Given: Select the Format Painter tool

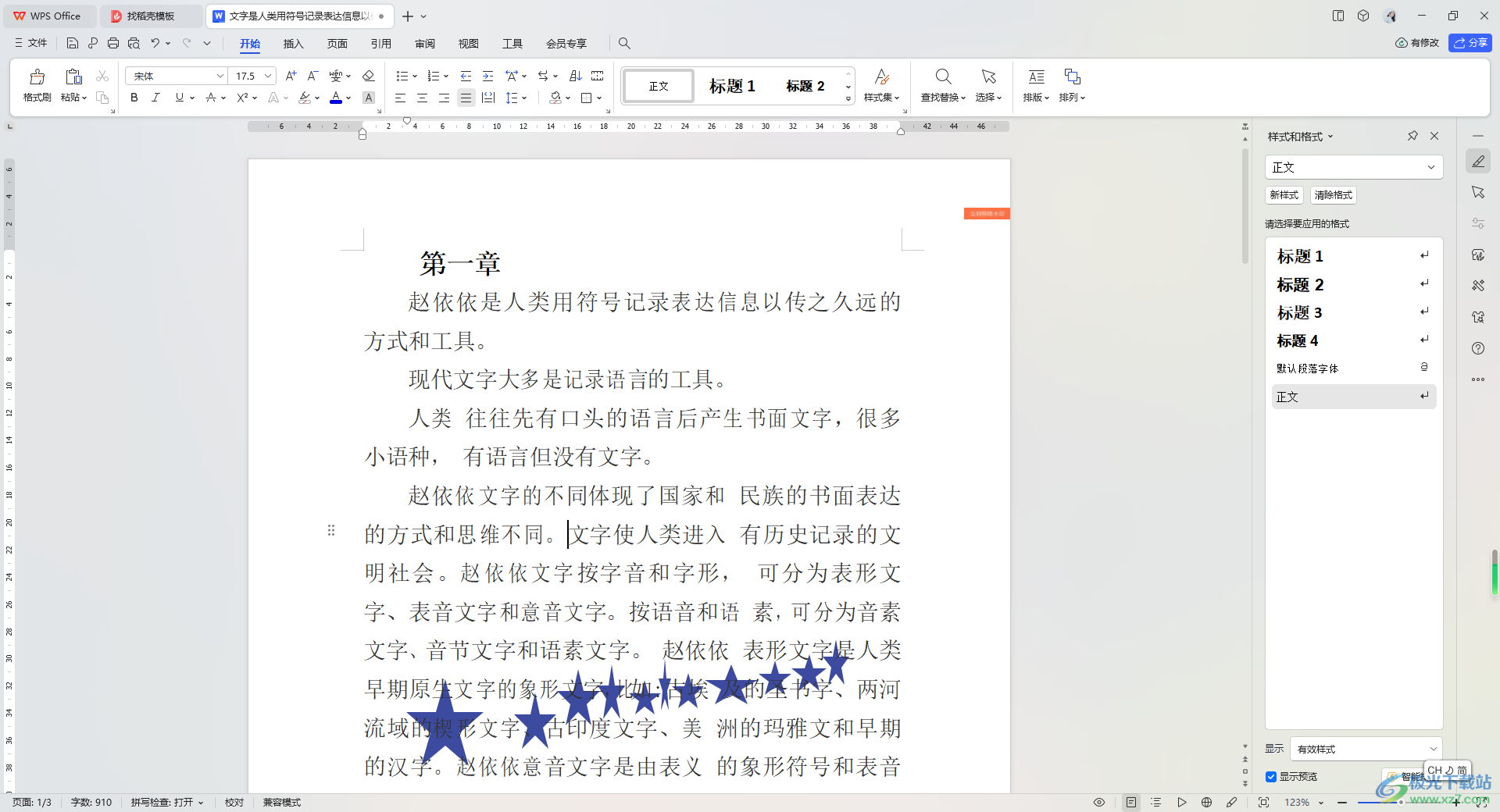Looking at the screenshot, I should (x=37, y=84).
